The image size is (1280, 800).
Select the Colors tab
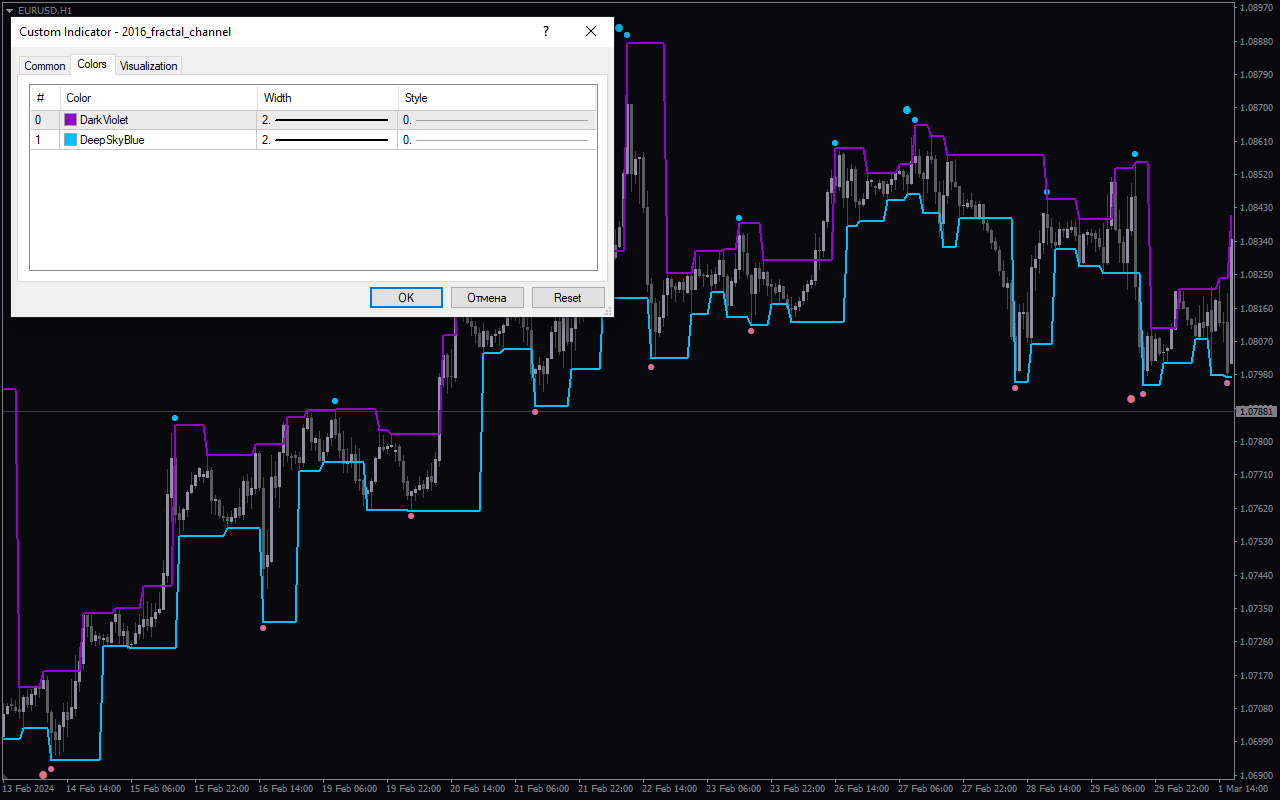pyautogui.click(x=92, y=64)
